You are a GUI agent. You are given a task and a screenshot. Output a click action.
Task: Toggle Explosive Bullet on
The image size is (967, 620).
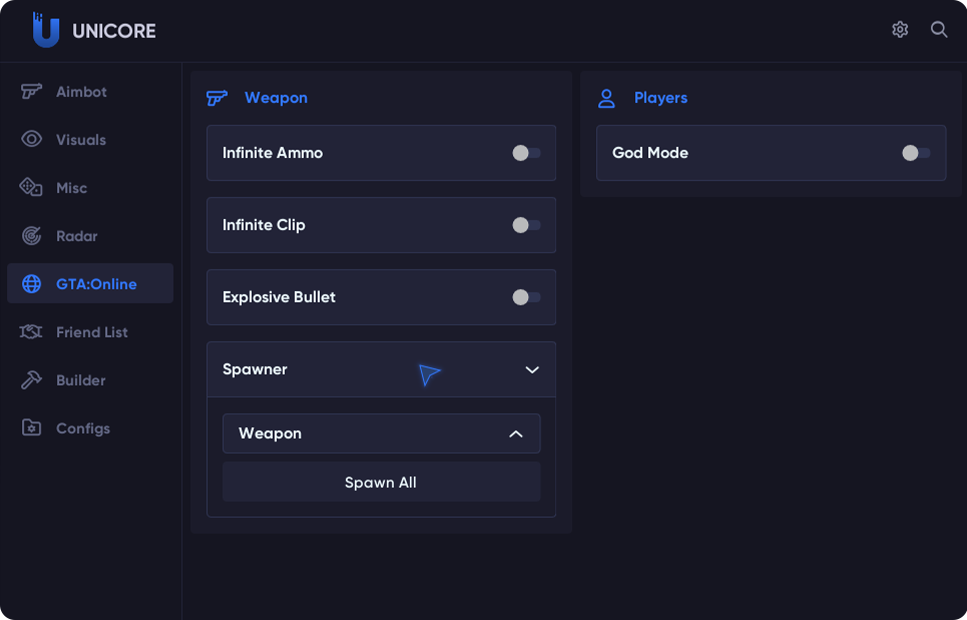click(526, 297)
